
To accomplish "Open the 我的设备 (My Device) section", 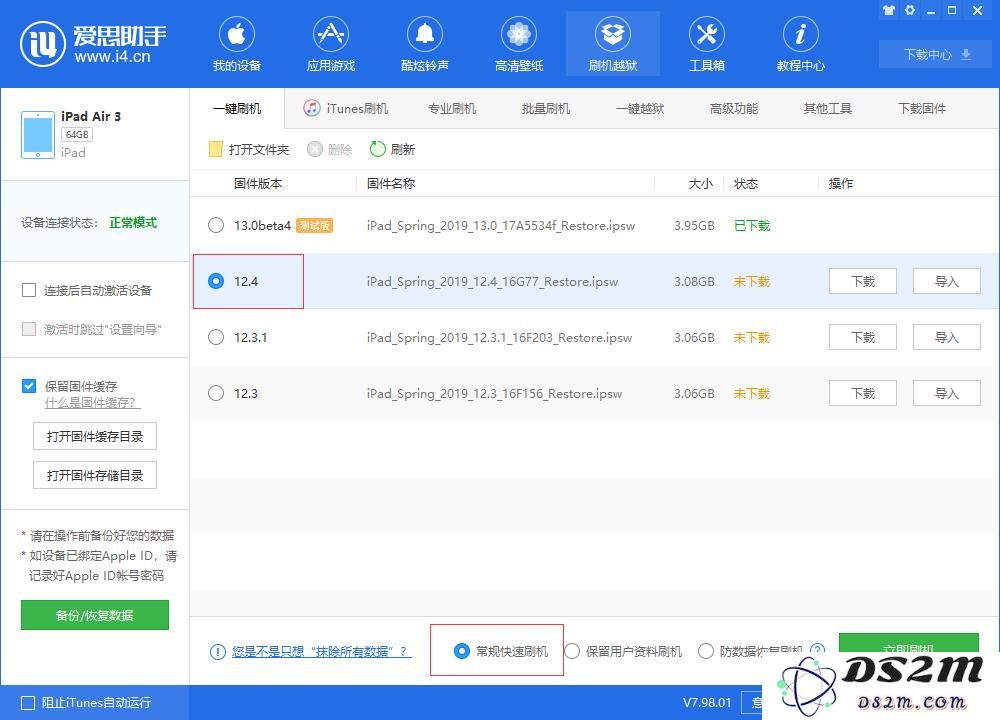I will click(237, 45).
